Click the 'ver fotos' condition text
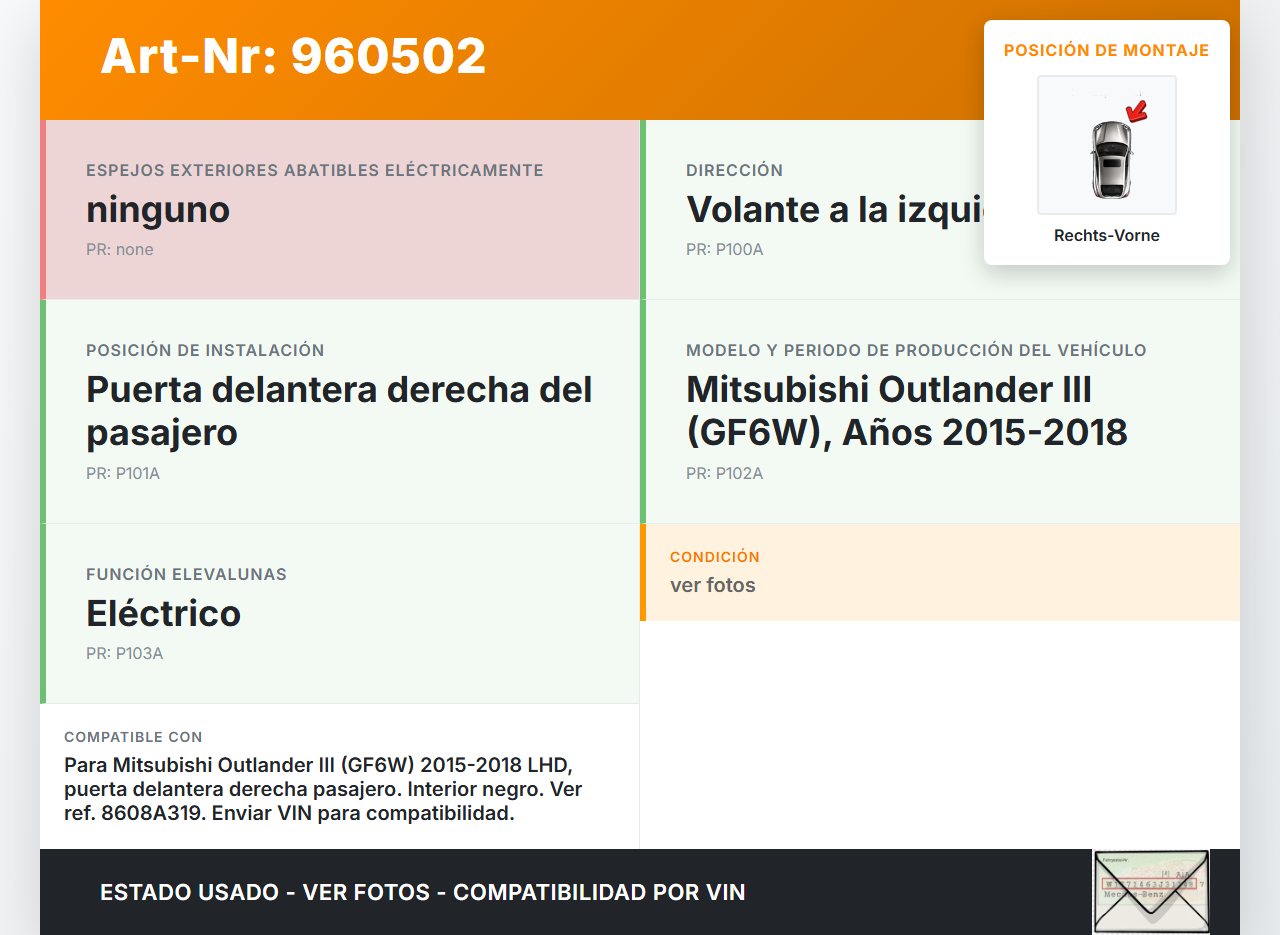The width and height of the screenshot is (1280, 935). coord(712,585)
